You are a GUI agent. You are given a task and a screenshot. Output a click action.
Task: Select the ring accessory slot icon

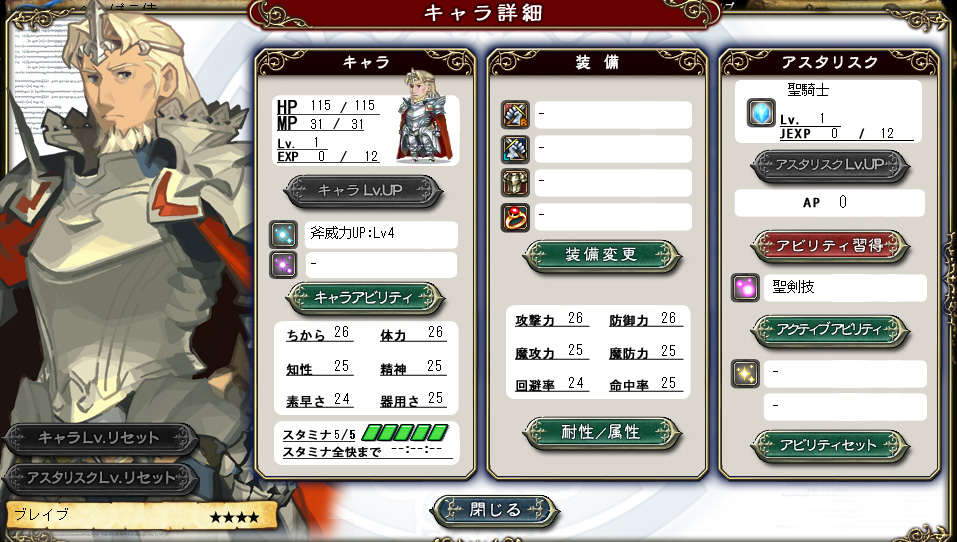515,217
